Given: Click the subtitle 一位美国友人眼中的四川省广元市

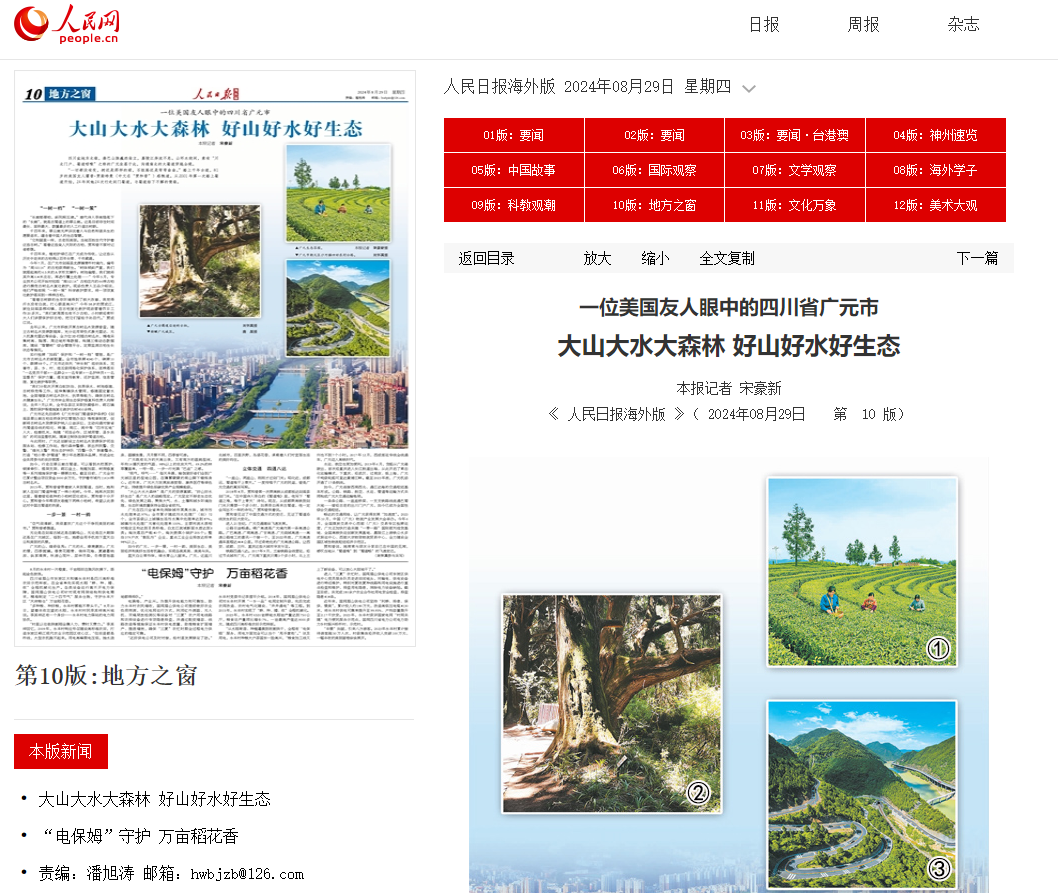Looking at the screenshot, I should 729,308.
